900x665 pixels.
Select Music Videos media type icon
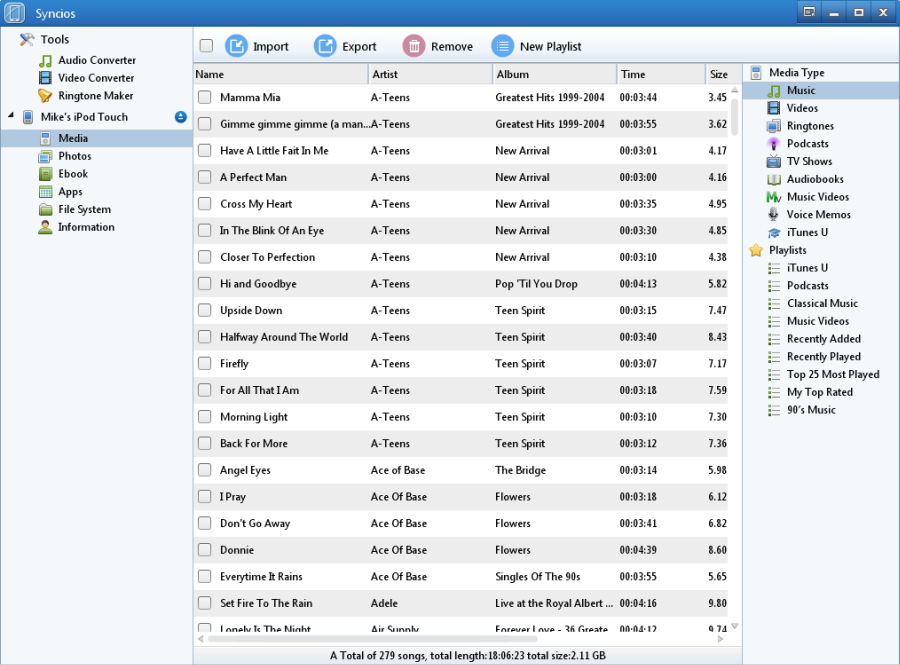774,197
